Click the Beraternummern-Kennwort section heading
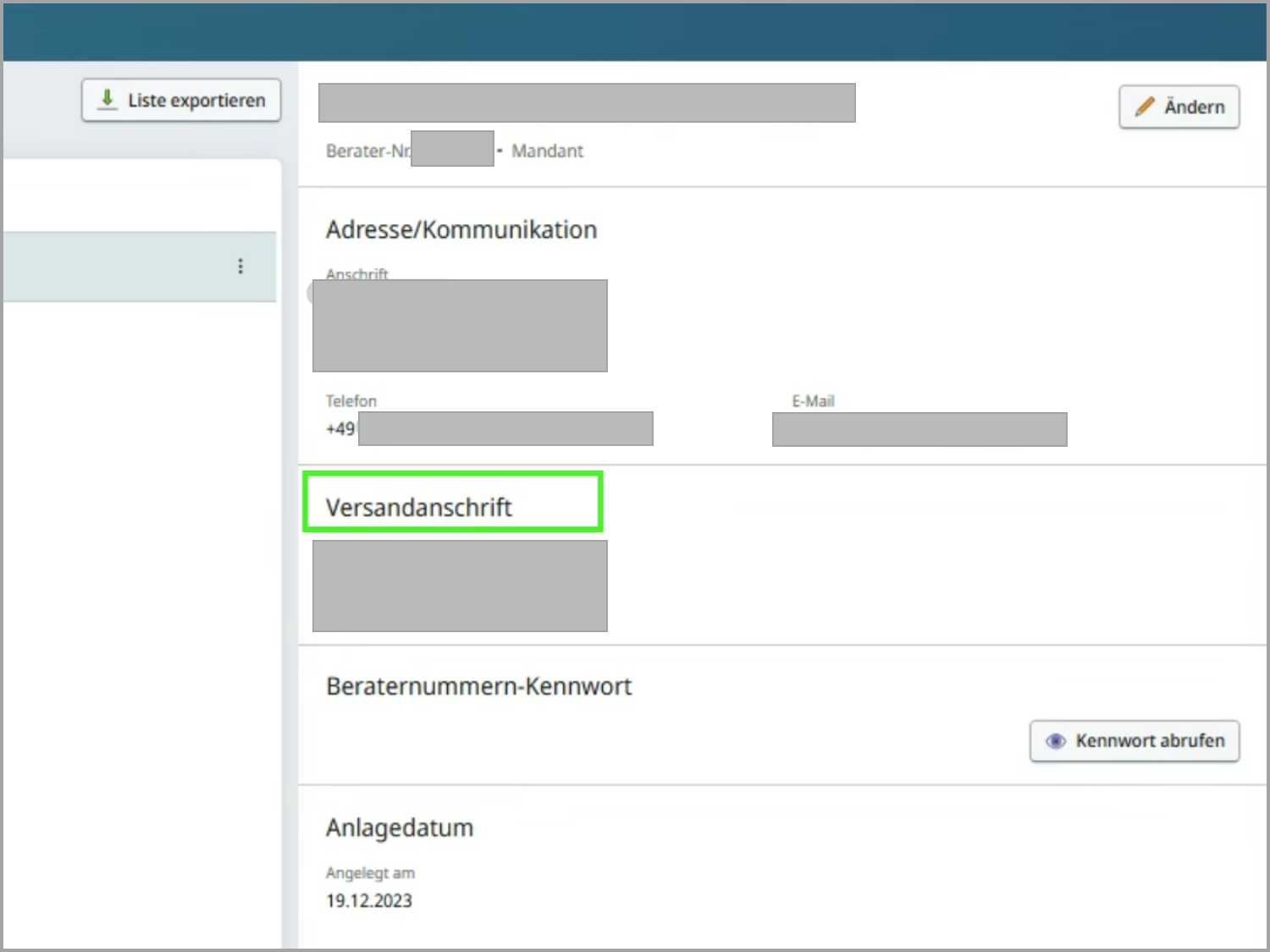Viewport: 1270px width, 952px height. click(478, 686)
